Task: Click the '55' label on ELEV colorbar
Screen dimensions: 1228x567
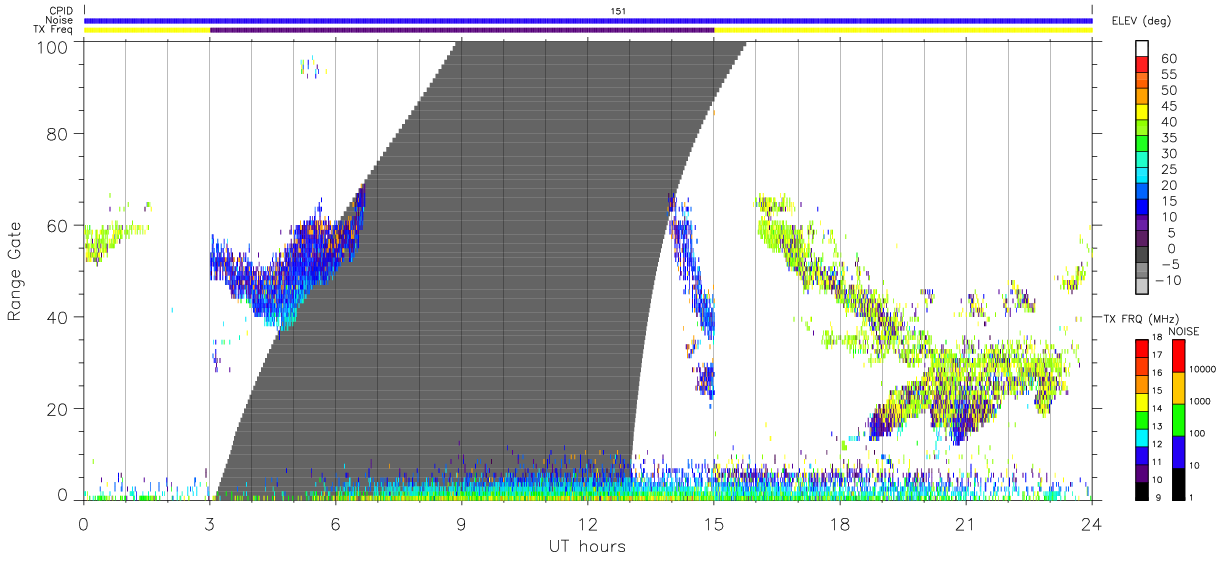Action: click(x=1169, y=75)
